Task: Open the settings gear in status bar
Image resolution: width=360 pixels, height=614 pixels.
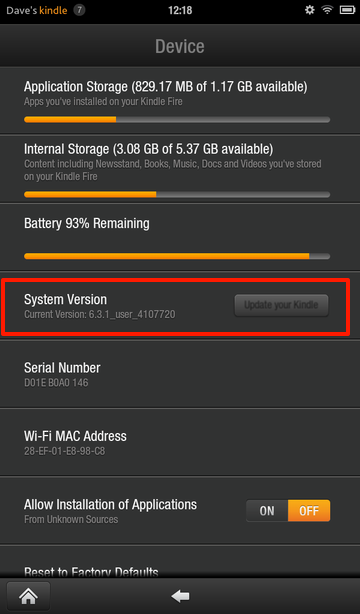Action: 309,10
